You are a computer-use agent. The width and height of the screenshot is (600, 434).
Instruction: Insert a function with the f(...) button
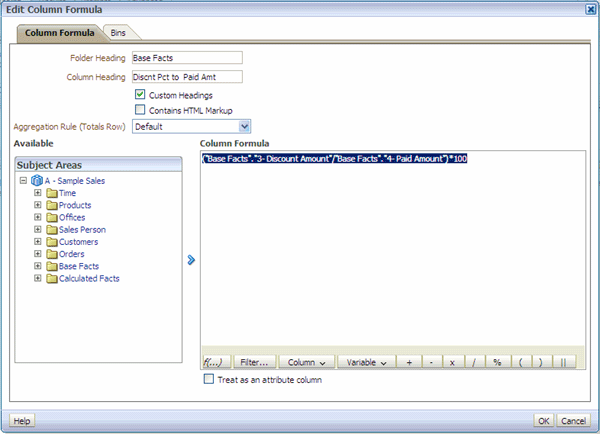(x=217, y=362)
